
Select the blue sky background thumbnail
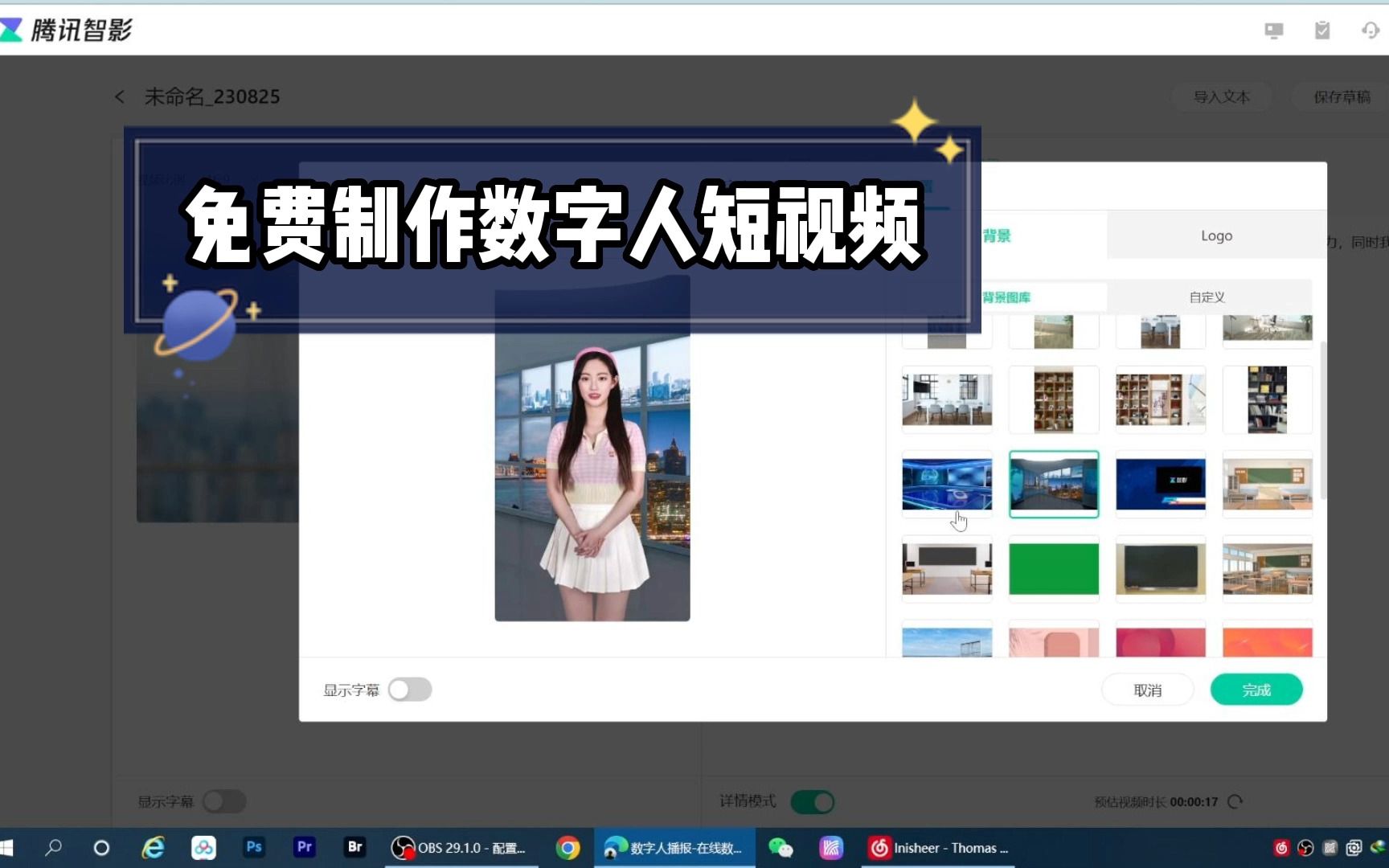[x=947, y=642]
